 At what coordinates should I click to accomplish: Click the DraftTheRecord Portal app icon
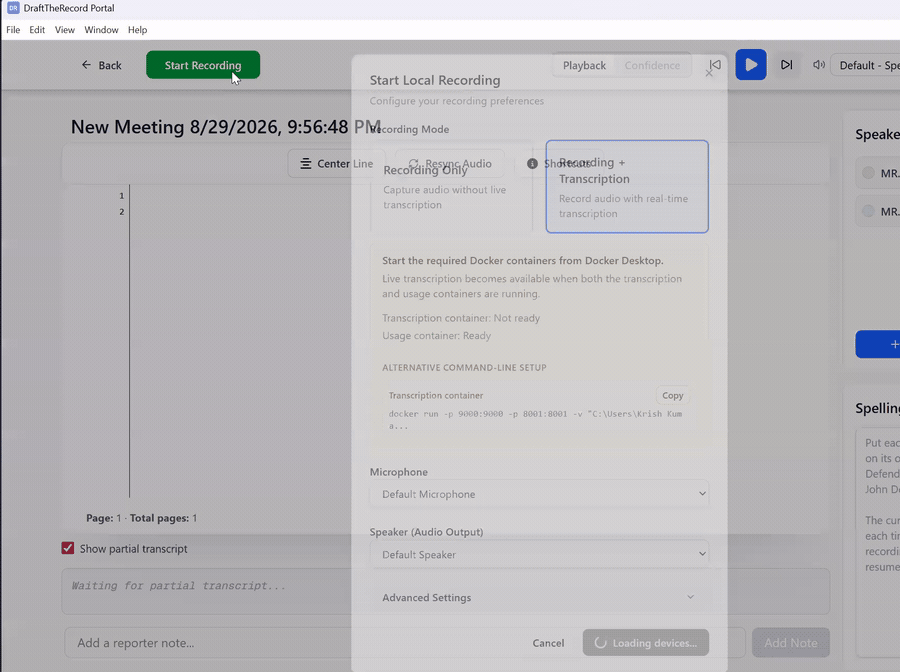coord(13,8)
